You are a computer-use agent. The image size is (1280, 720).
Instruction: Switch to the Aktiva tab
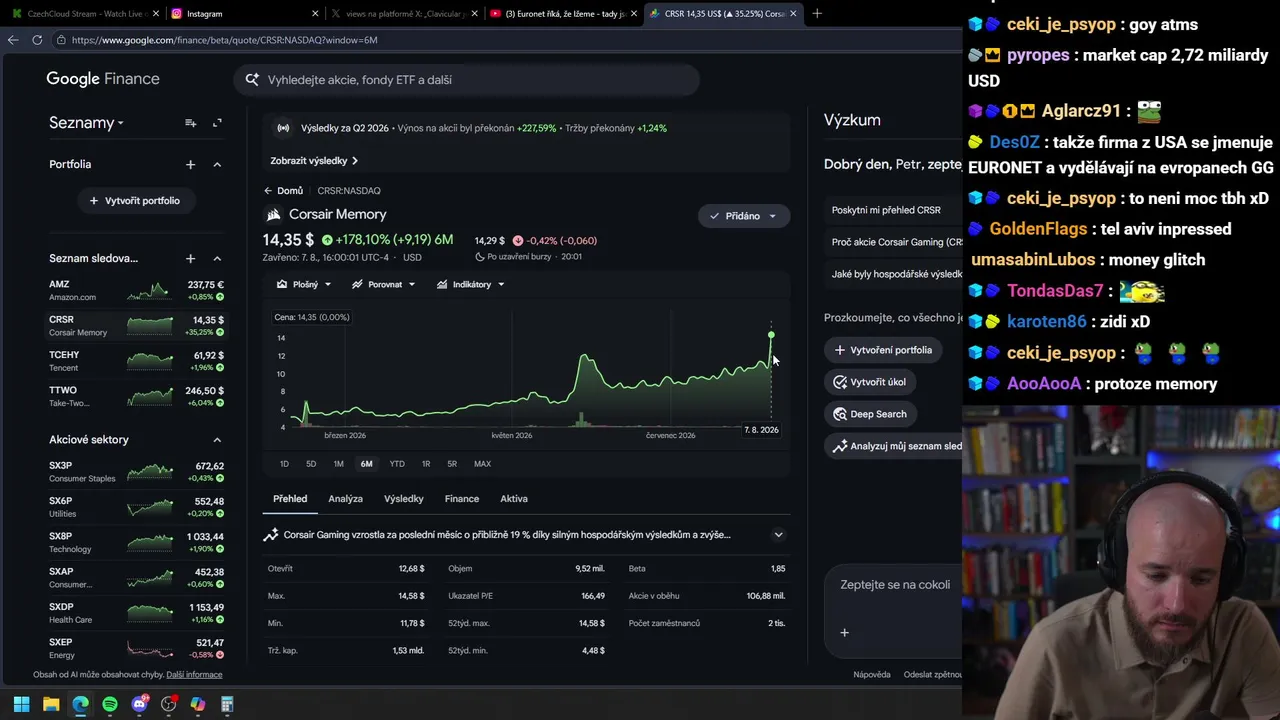(514, 498)
